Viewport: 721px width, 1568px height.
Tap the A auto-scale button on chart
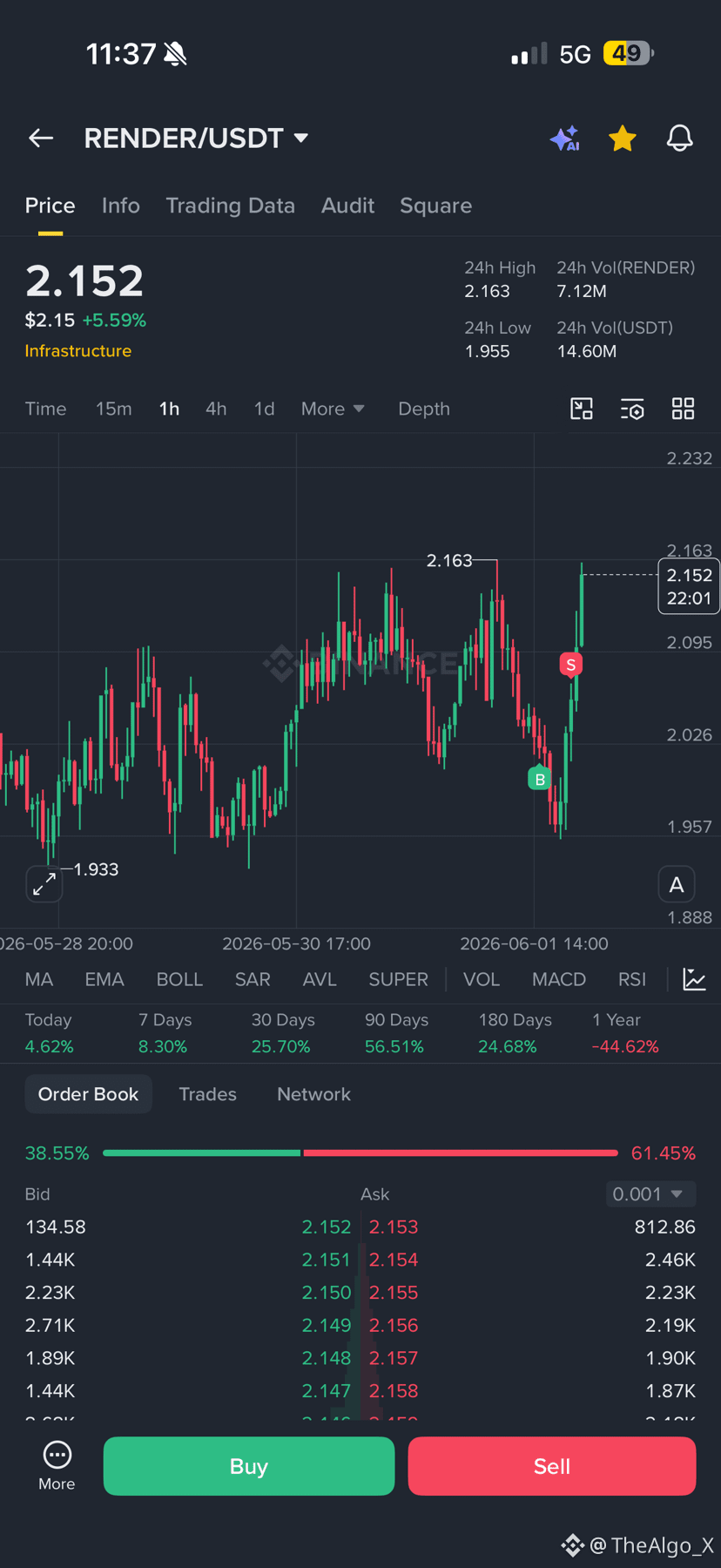point(677,885)
